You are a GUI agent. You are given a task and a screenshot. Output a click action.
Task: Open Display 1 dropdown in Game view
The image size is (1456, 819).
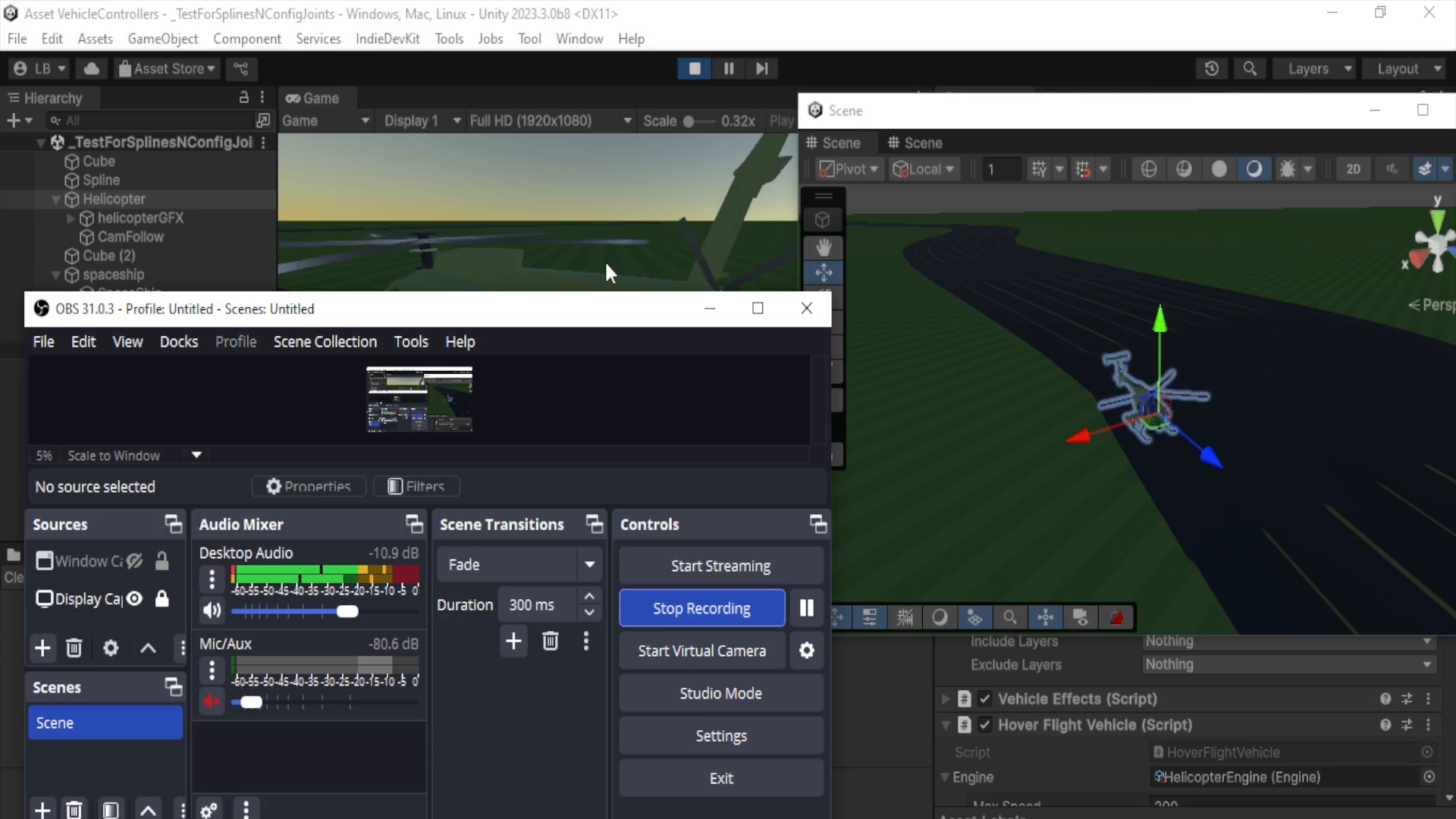pos(422,121)
